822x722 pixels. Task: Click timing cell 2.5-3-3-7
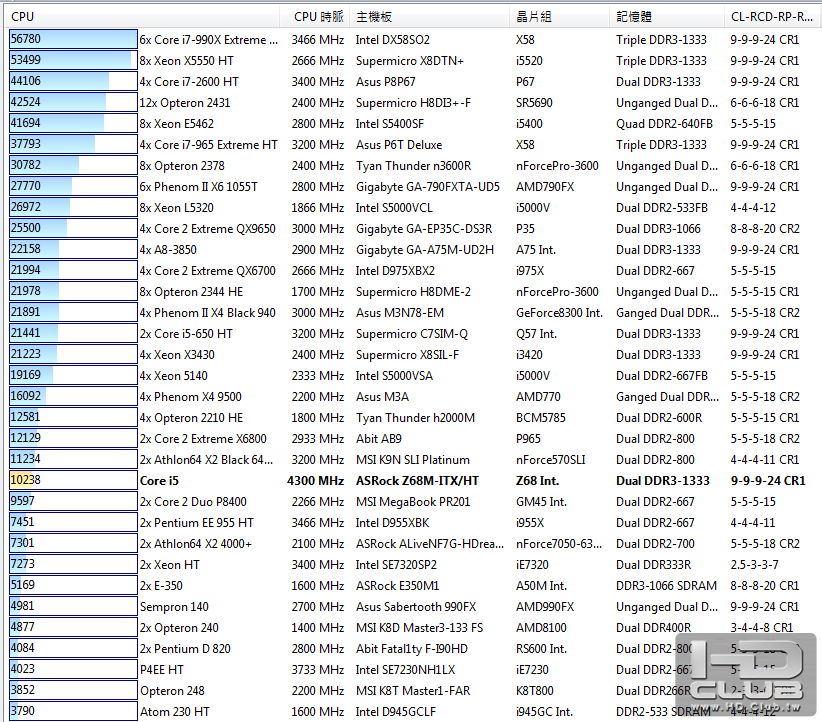754,565
